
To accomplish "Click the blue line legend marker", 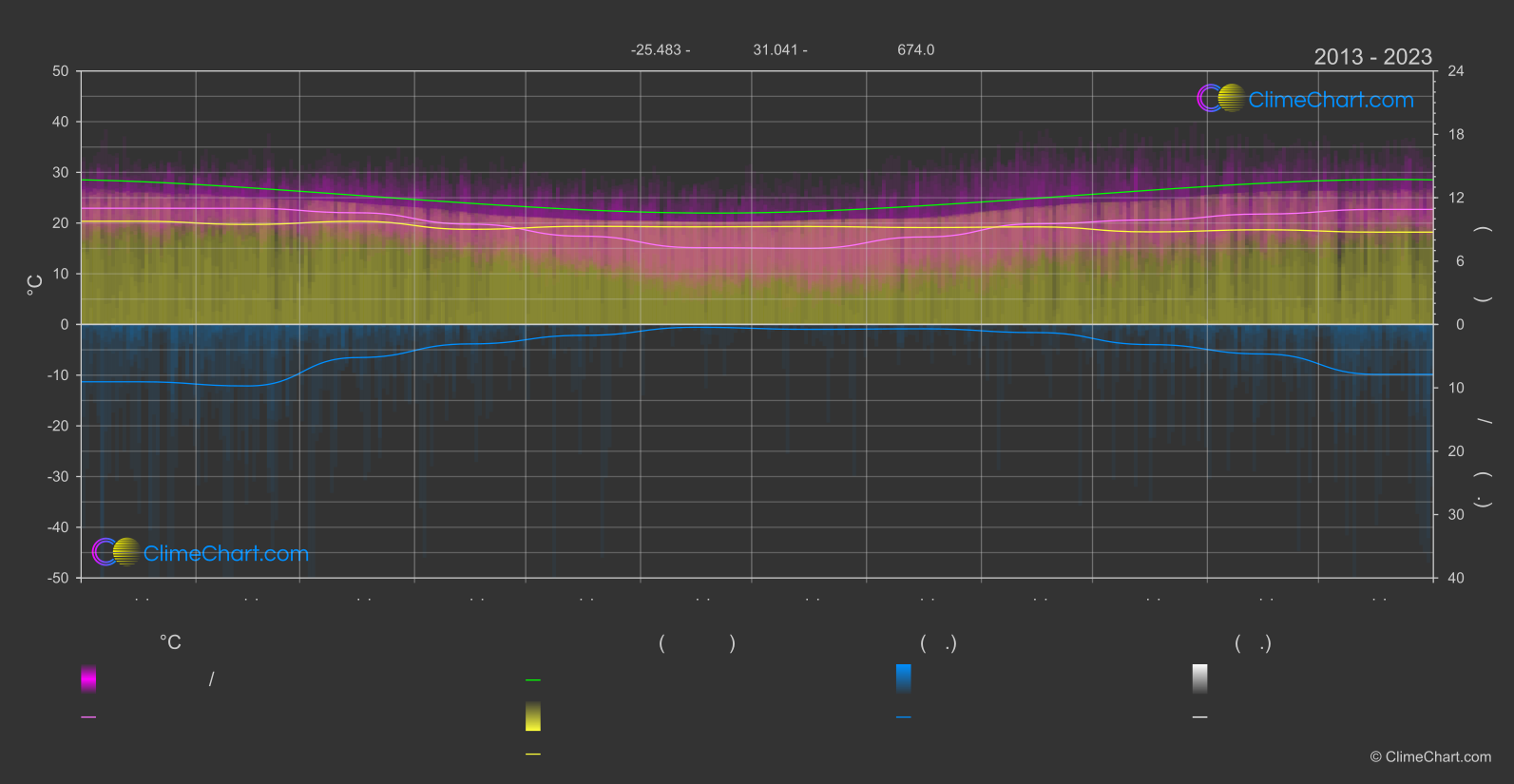I will point(904,717).
